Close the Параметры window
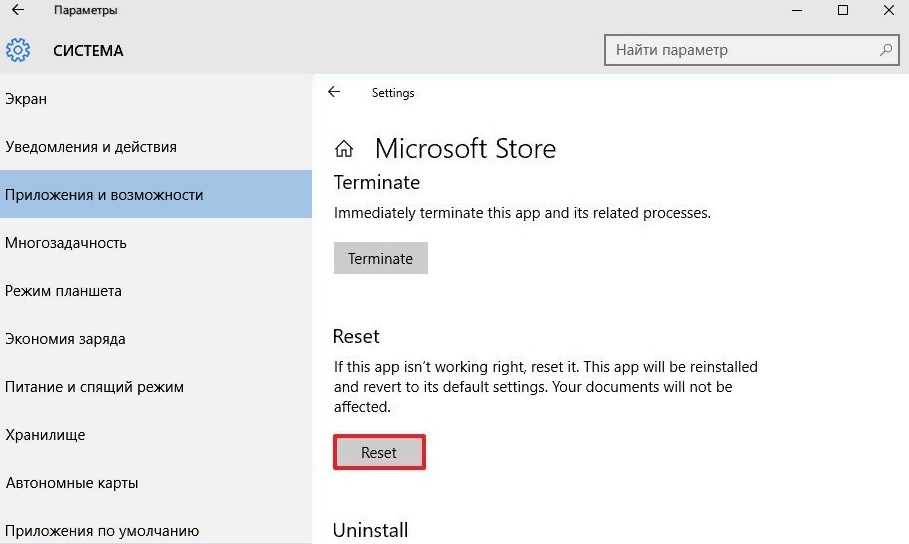909x544 pixels. pyautogui.click(x=888, y=10)
